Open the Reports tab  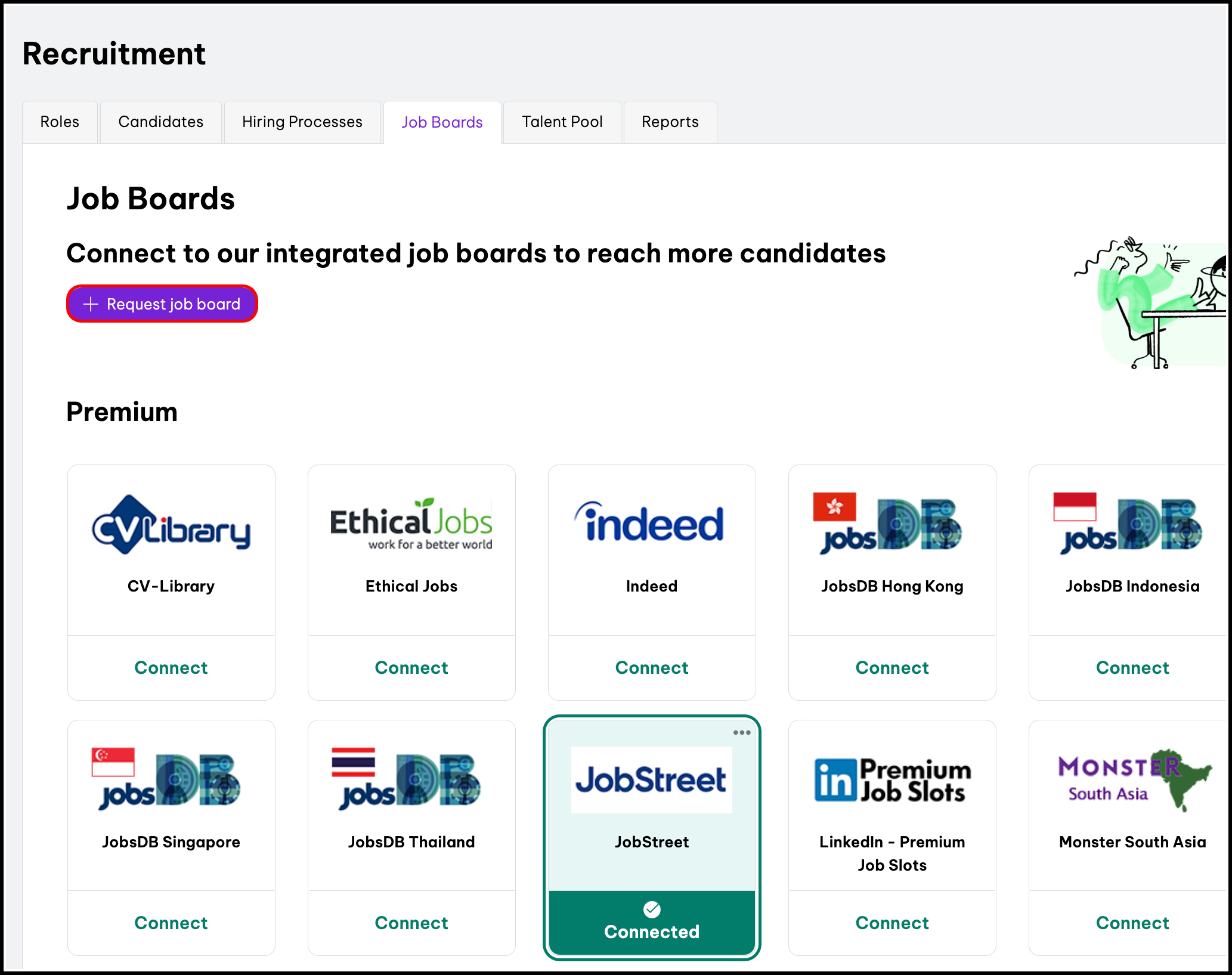[670, 122]
